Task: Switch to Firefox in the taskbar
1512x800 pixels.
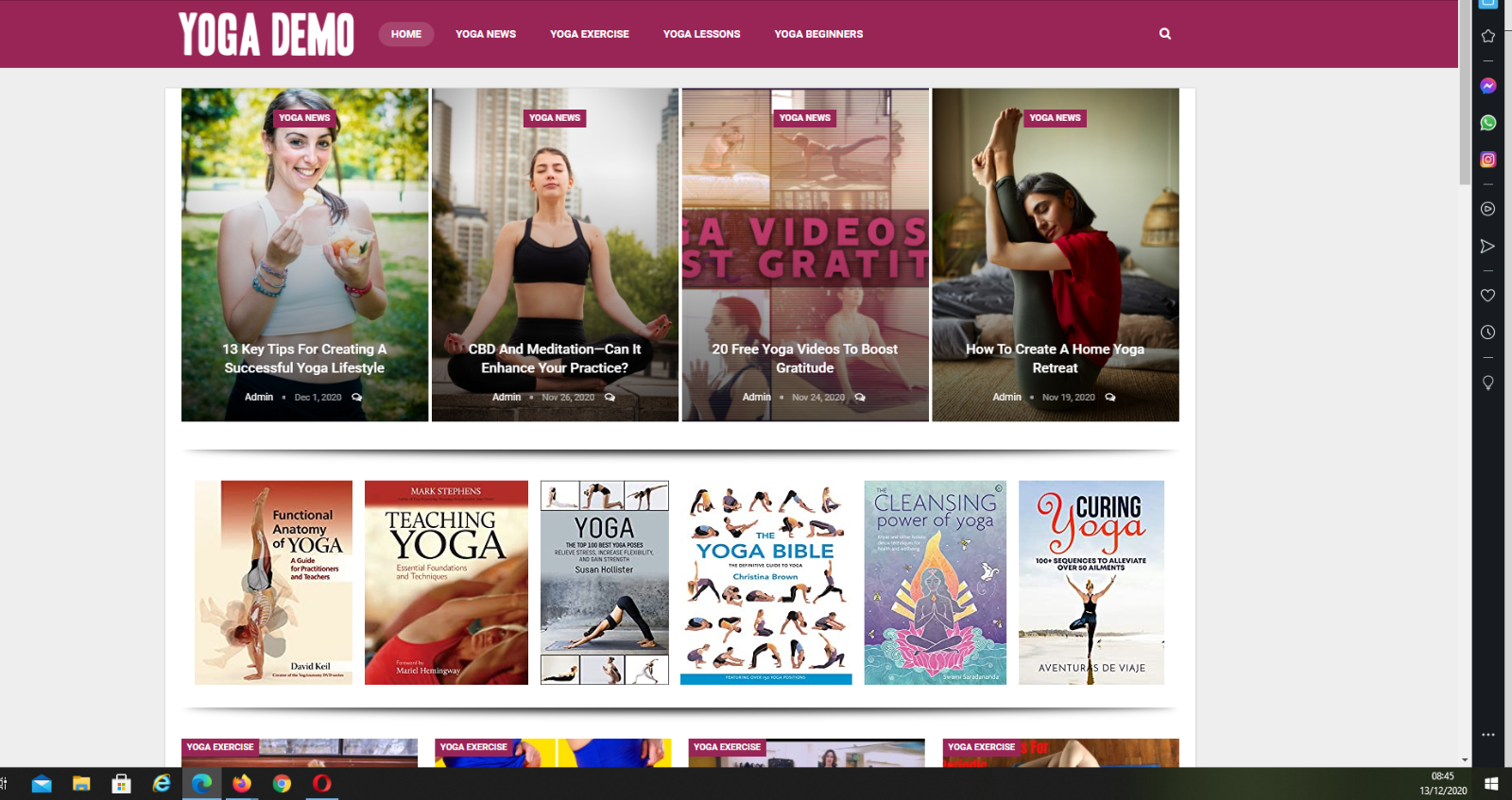Action: pyautogui.click(x=242, y=784)
